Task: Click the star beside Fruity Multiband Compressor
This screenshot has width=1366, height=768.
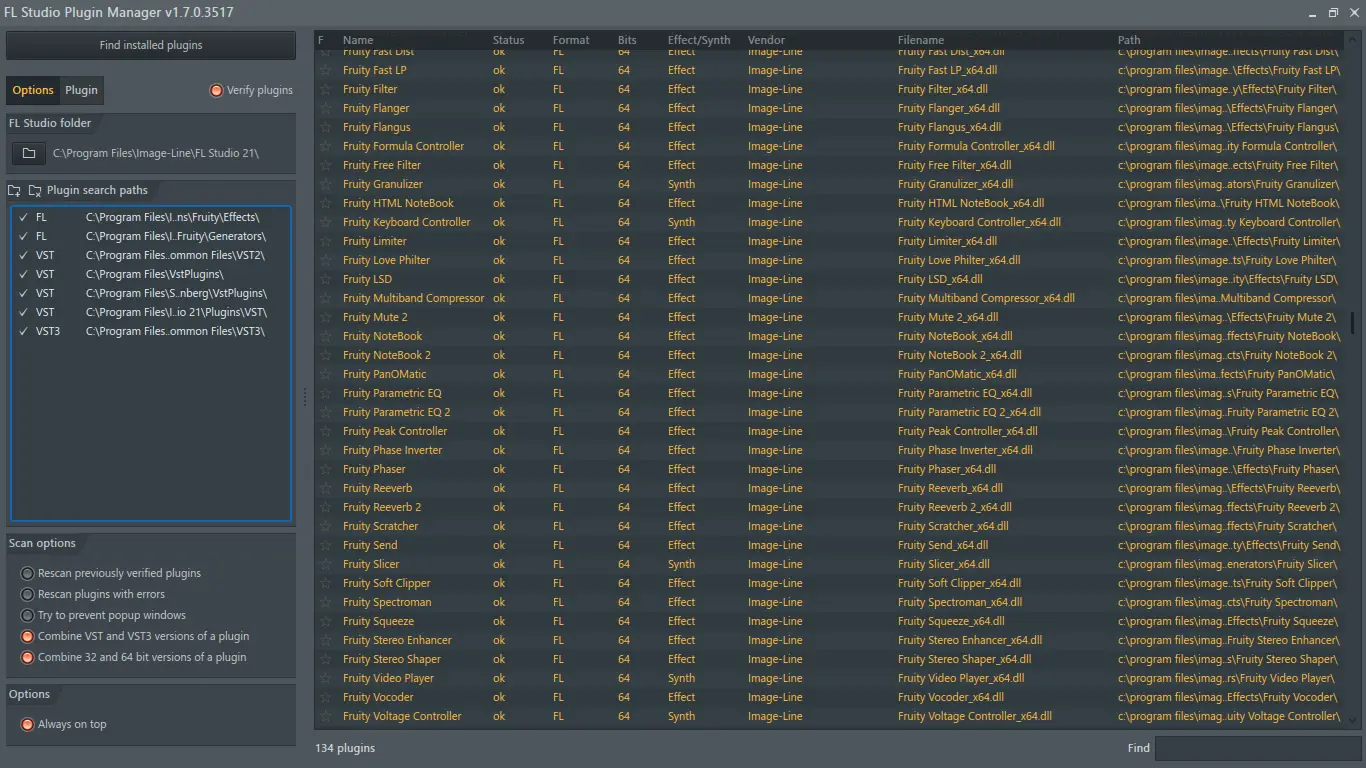Action: click(x=325, y=298)
